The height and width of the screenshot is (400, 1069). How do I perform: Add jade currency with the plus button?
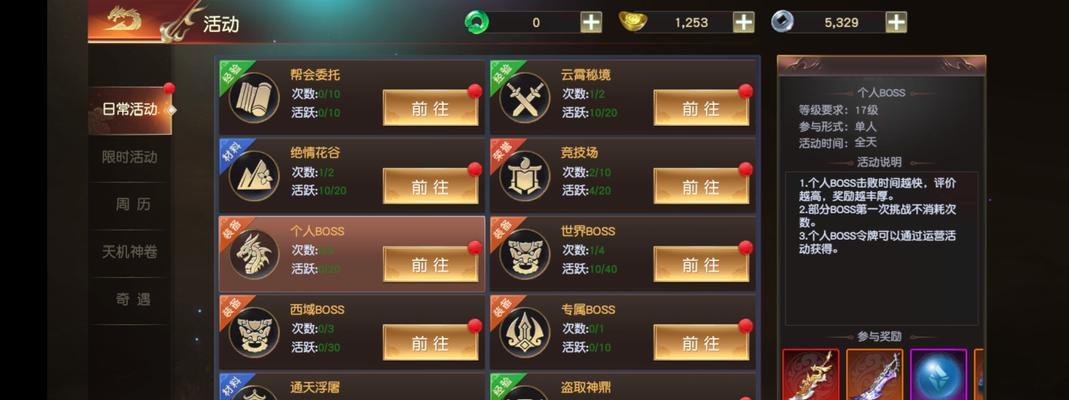[591, 22]
